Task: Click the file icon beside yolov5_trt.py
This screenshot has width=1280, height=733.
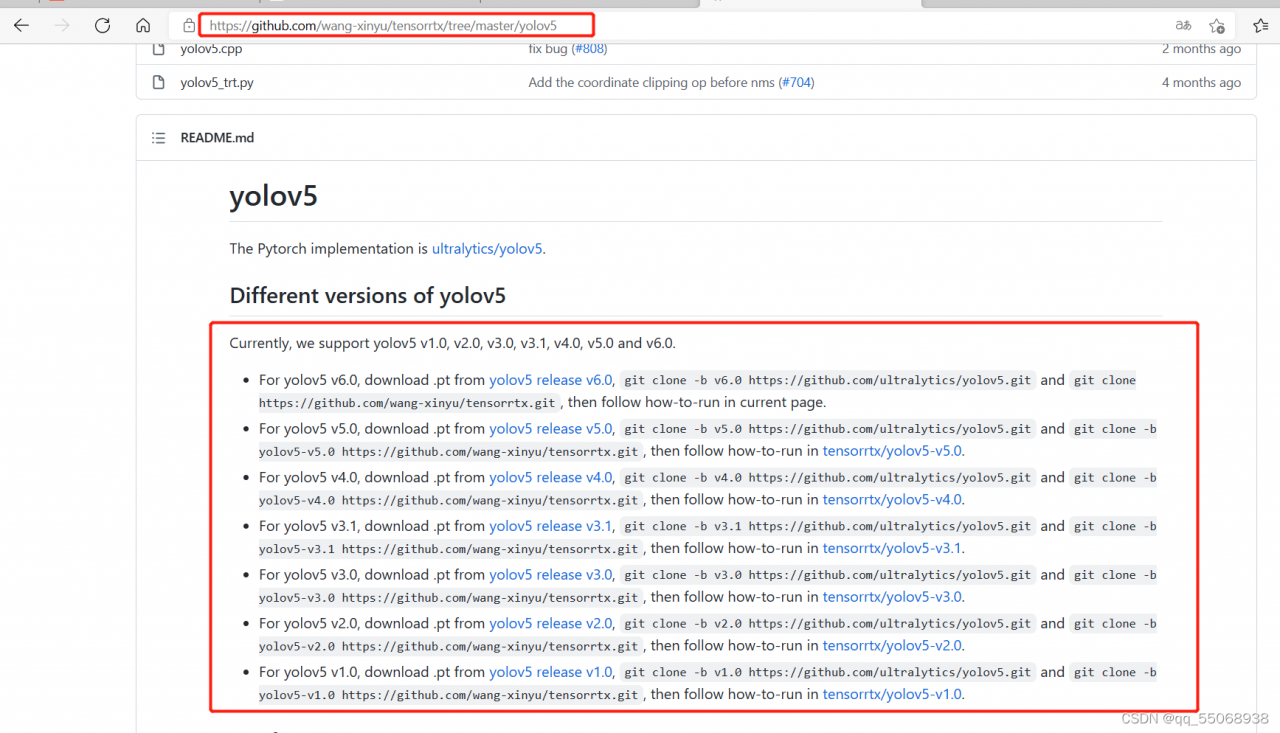Action: (158, 83)
